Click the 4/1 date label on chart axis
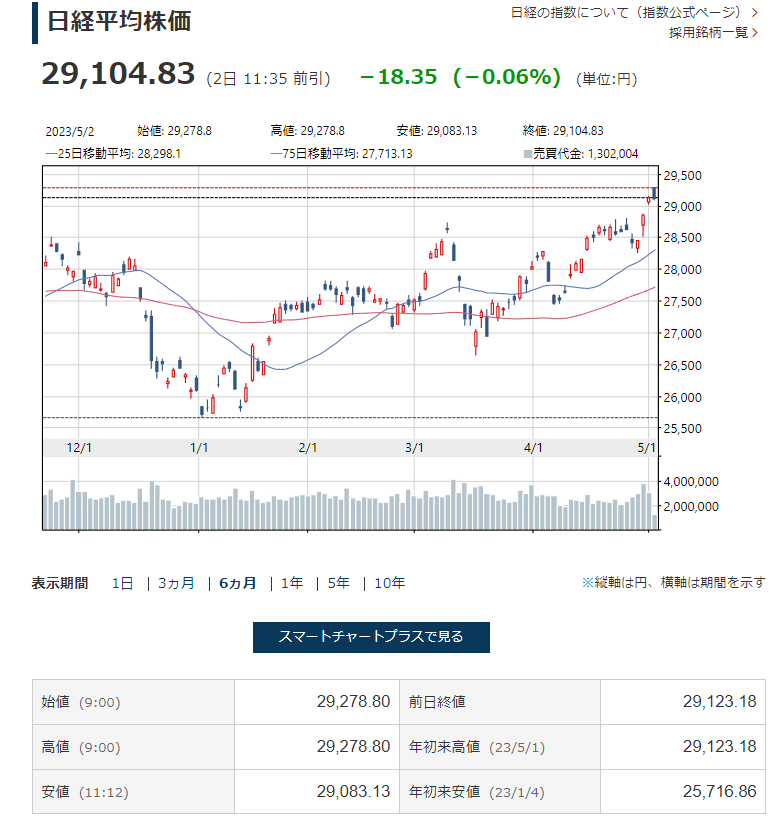 [533, 448]
